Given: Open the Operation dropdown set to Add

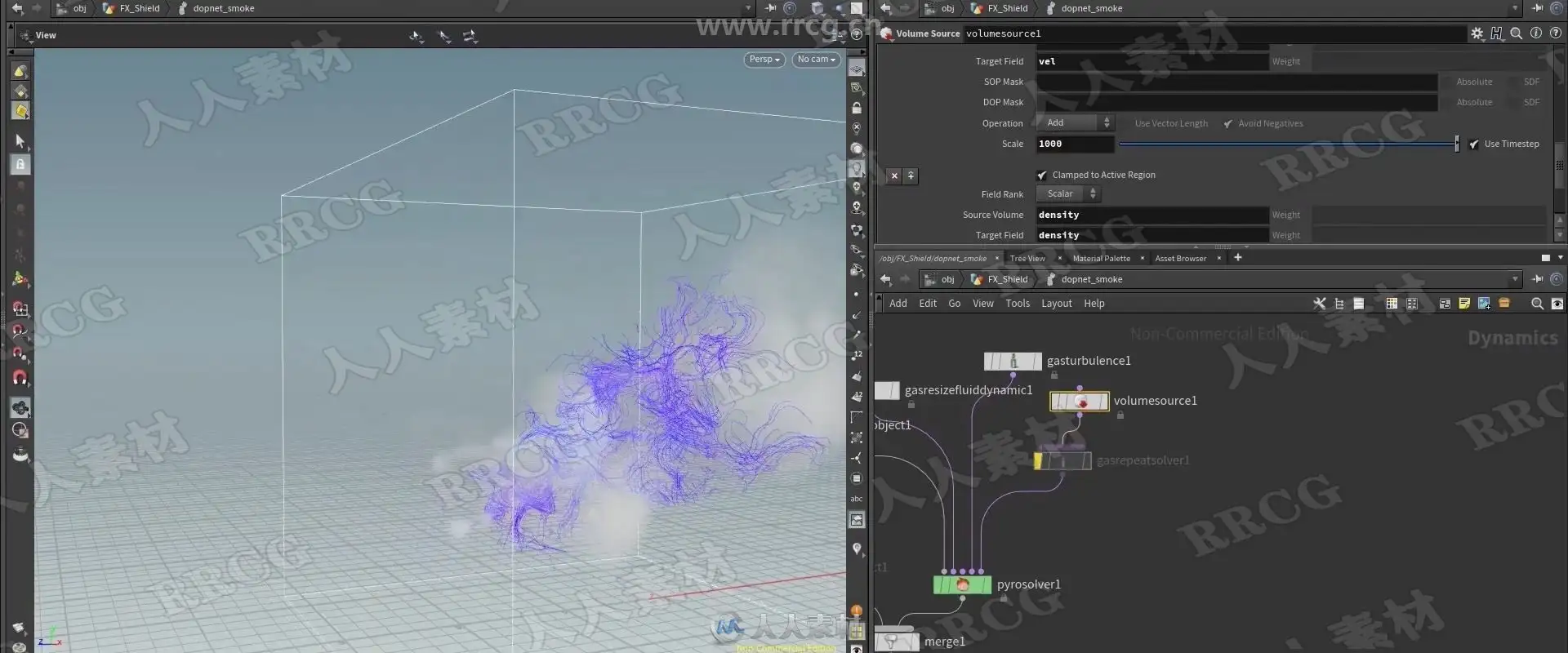Looking at the screenshot, I should click(1076, 122).
